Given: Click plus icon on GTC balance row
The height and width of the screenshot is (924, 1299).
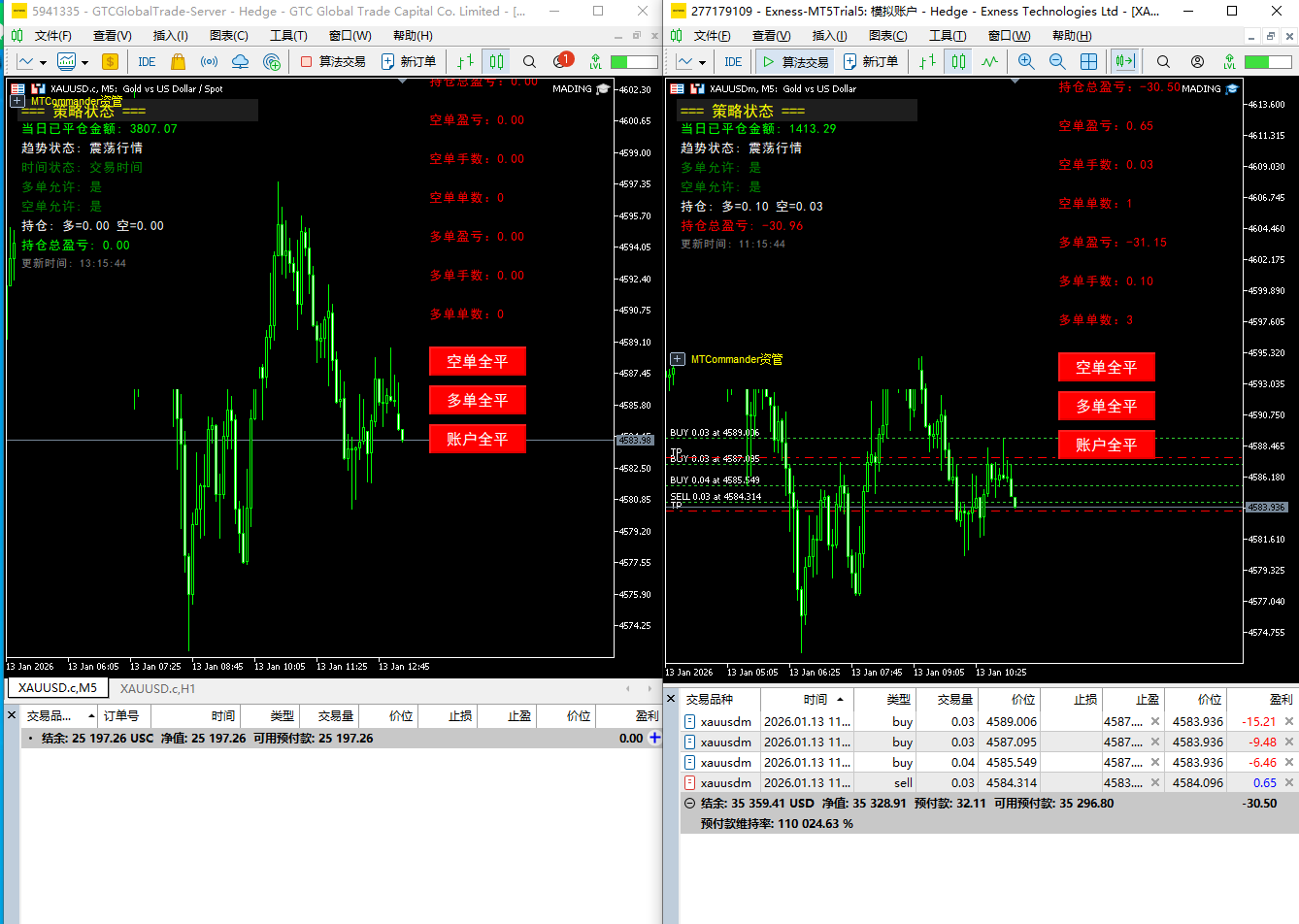Looking at the screenshot, I should [x=655, y=738].
